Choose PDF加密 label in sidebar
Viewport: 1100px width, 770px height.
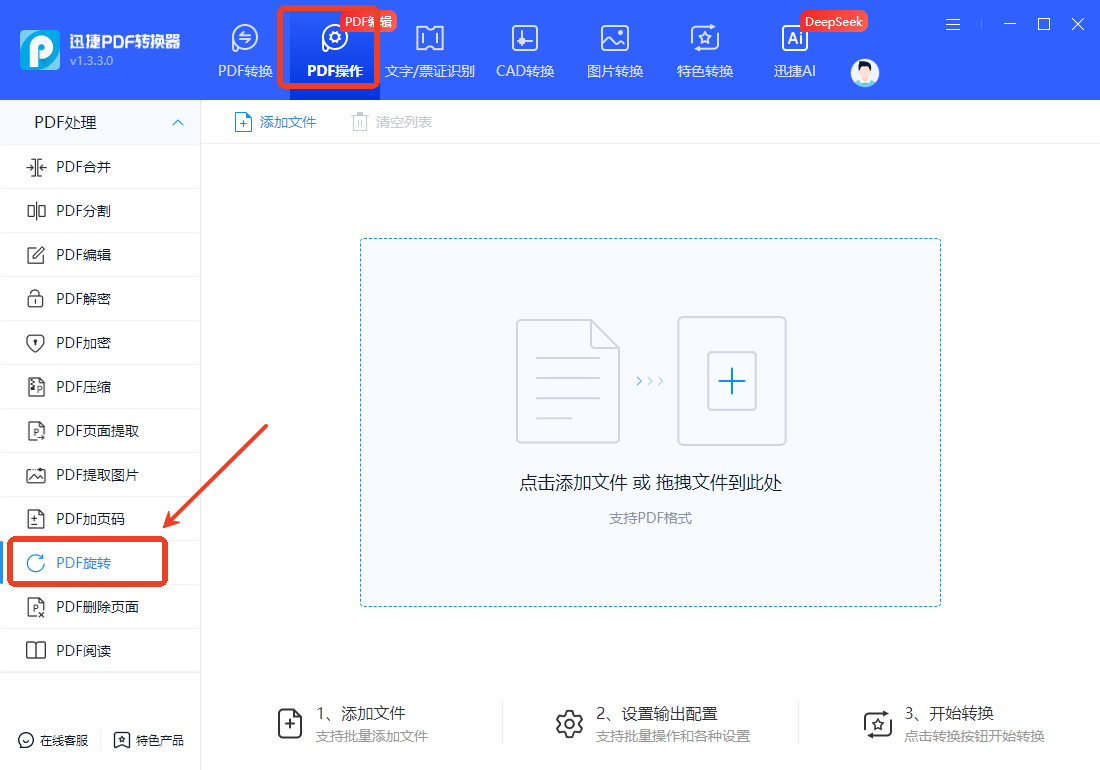click(83, 343)
